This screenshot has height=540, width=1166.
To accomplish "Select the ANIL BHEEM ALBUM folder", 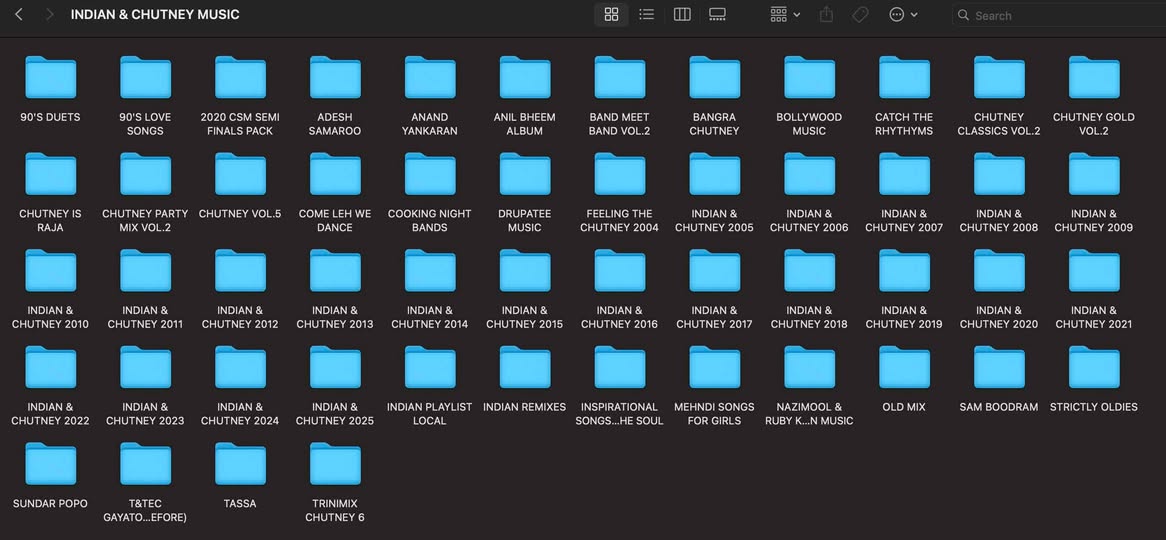I will (x=525, y=77).
